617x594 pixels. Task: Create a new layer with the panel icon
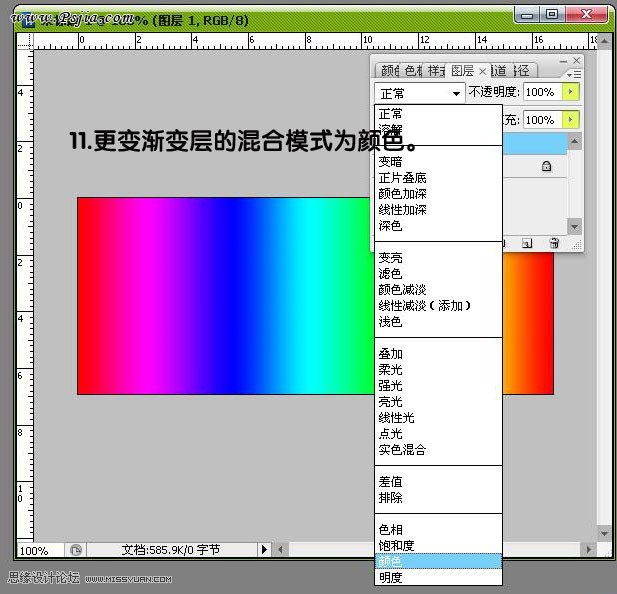click(527, 244)
